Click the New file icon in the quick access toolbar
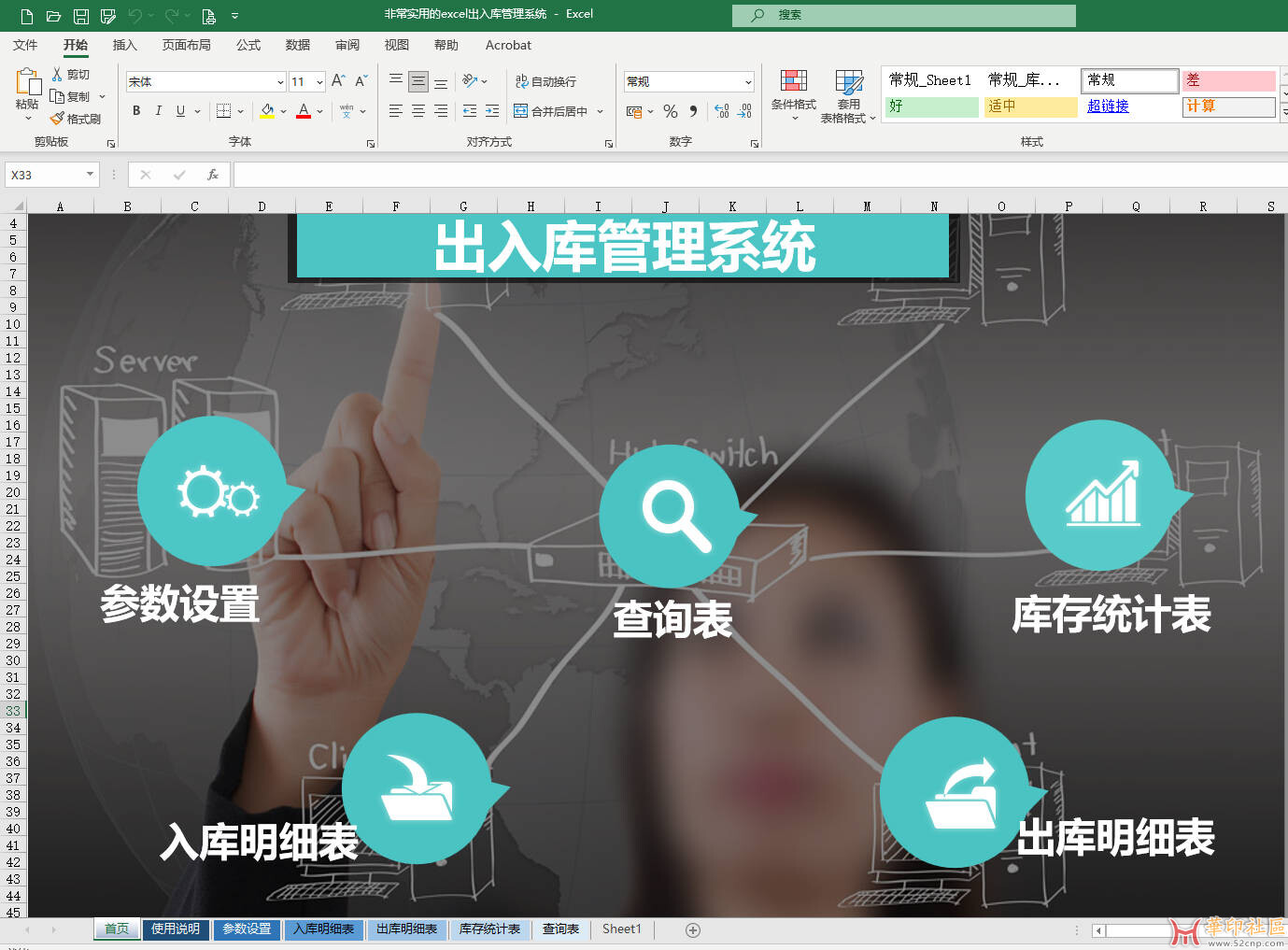This screenshot has width=1288, height=950. click(x=27, y=16)
